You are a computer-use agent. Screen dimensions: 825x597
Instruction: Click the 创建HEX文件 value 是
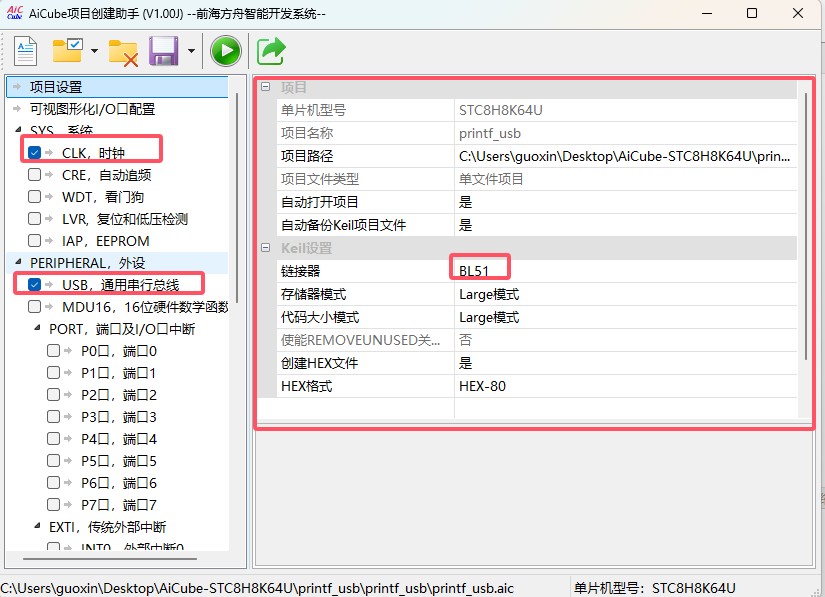pos(625,363)
